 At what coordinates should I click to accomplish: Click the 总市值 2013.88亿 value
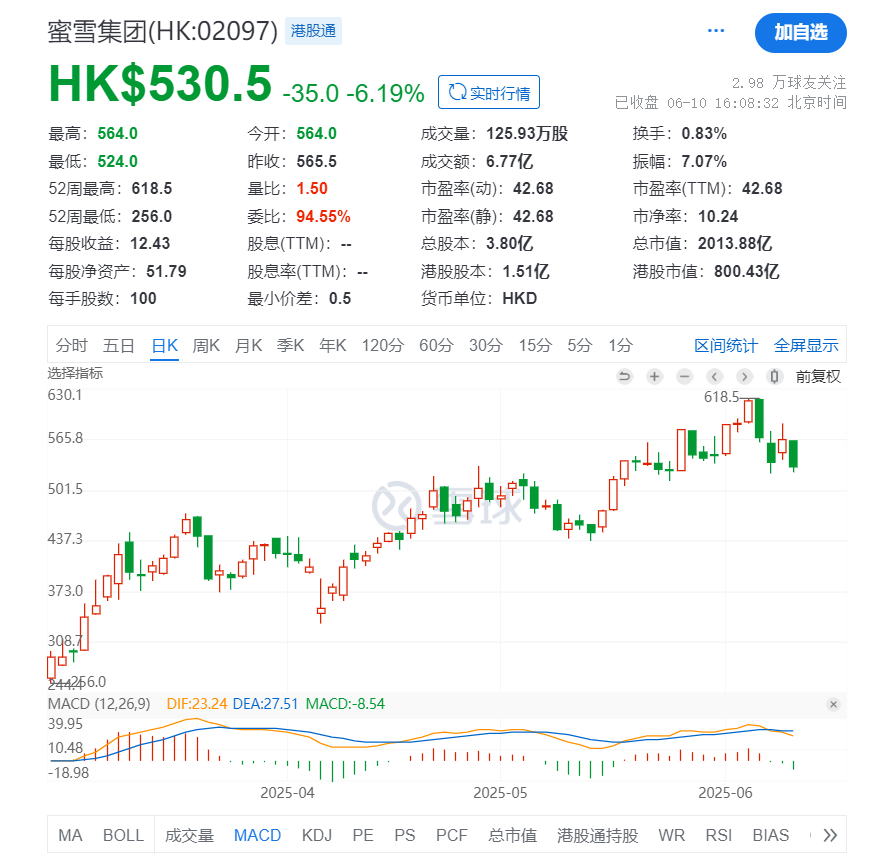(735, 244)
